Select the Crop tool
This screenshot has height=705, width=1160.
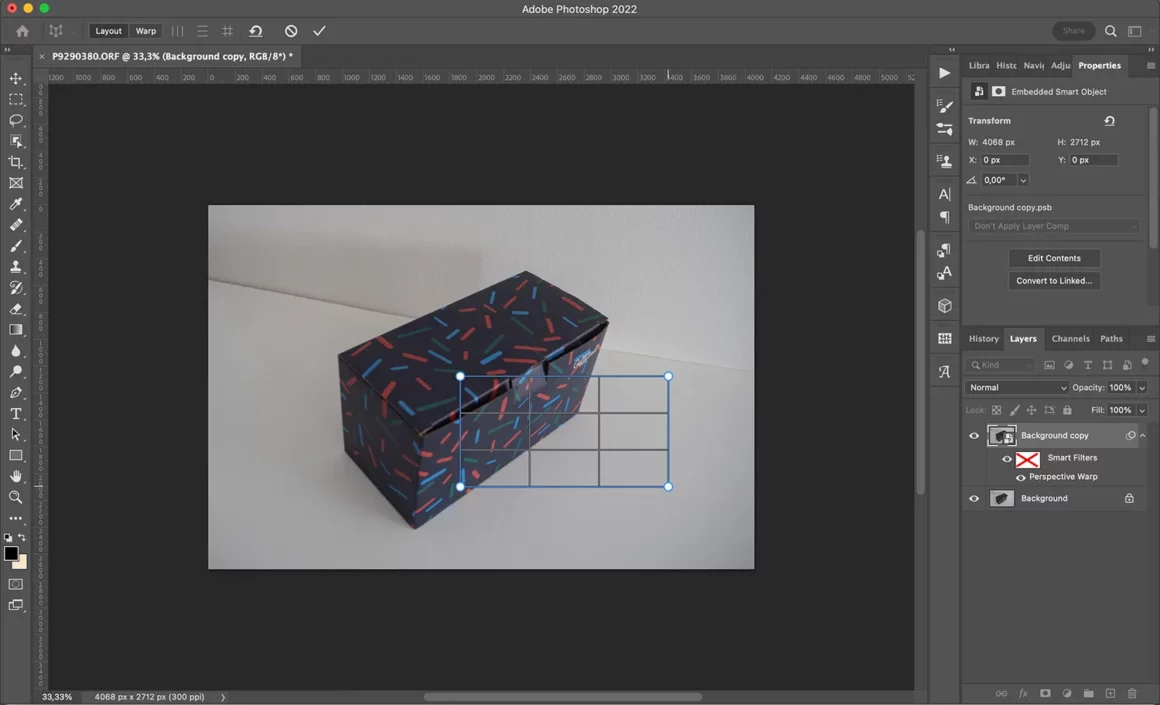(16, 162)
